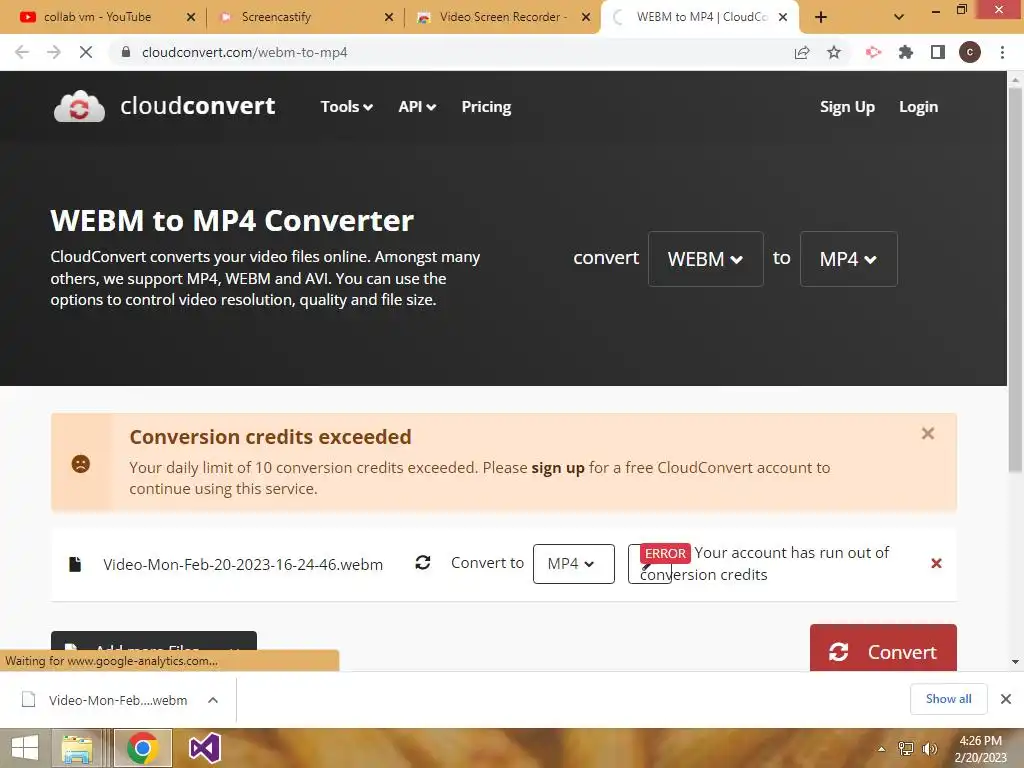This screenshot has height=768, width=1024.
Task: Click the address bar URL
Action: point(245,52)
